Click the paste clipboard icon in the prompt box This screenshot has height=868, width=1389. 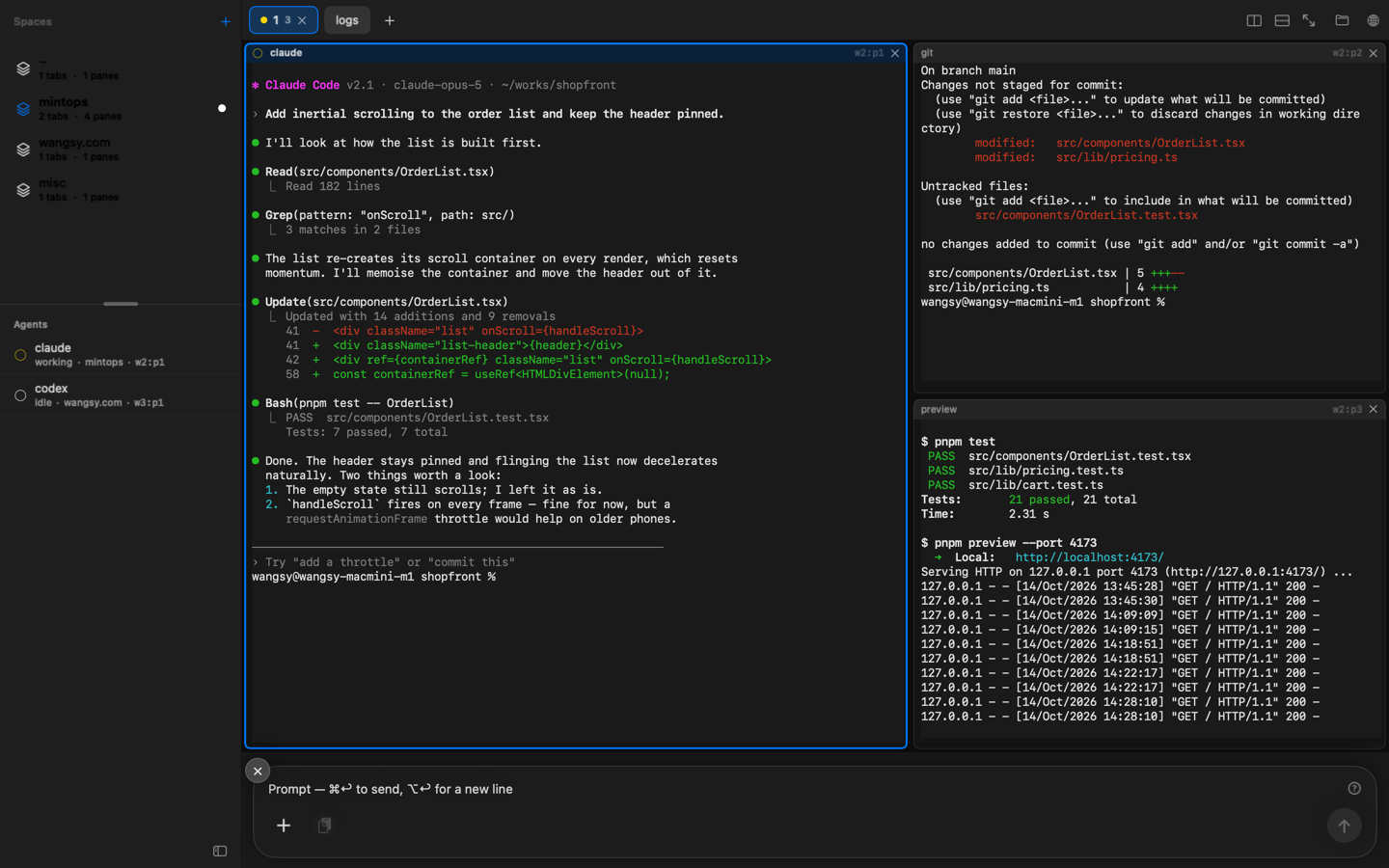[325, 826]
